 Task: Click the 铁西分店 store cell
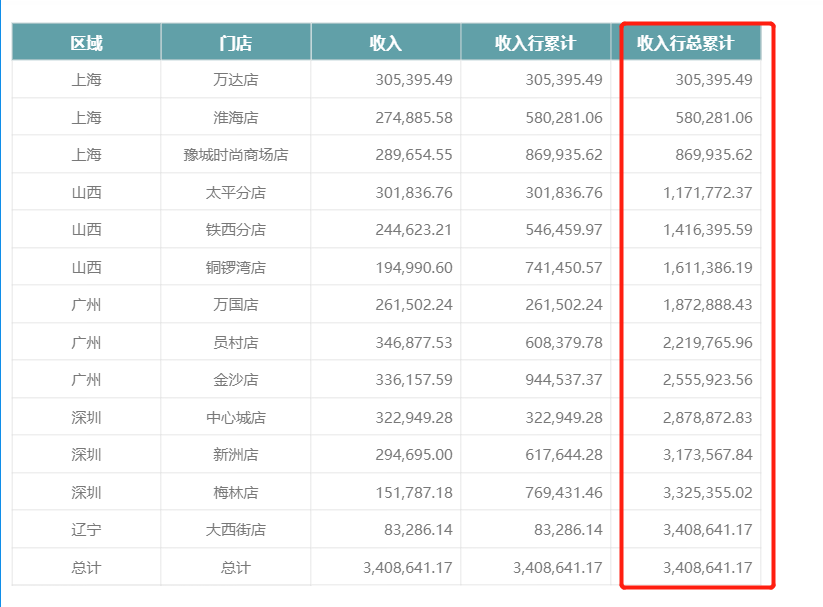pos(236,229)
